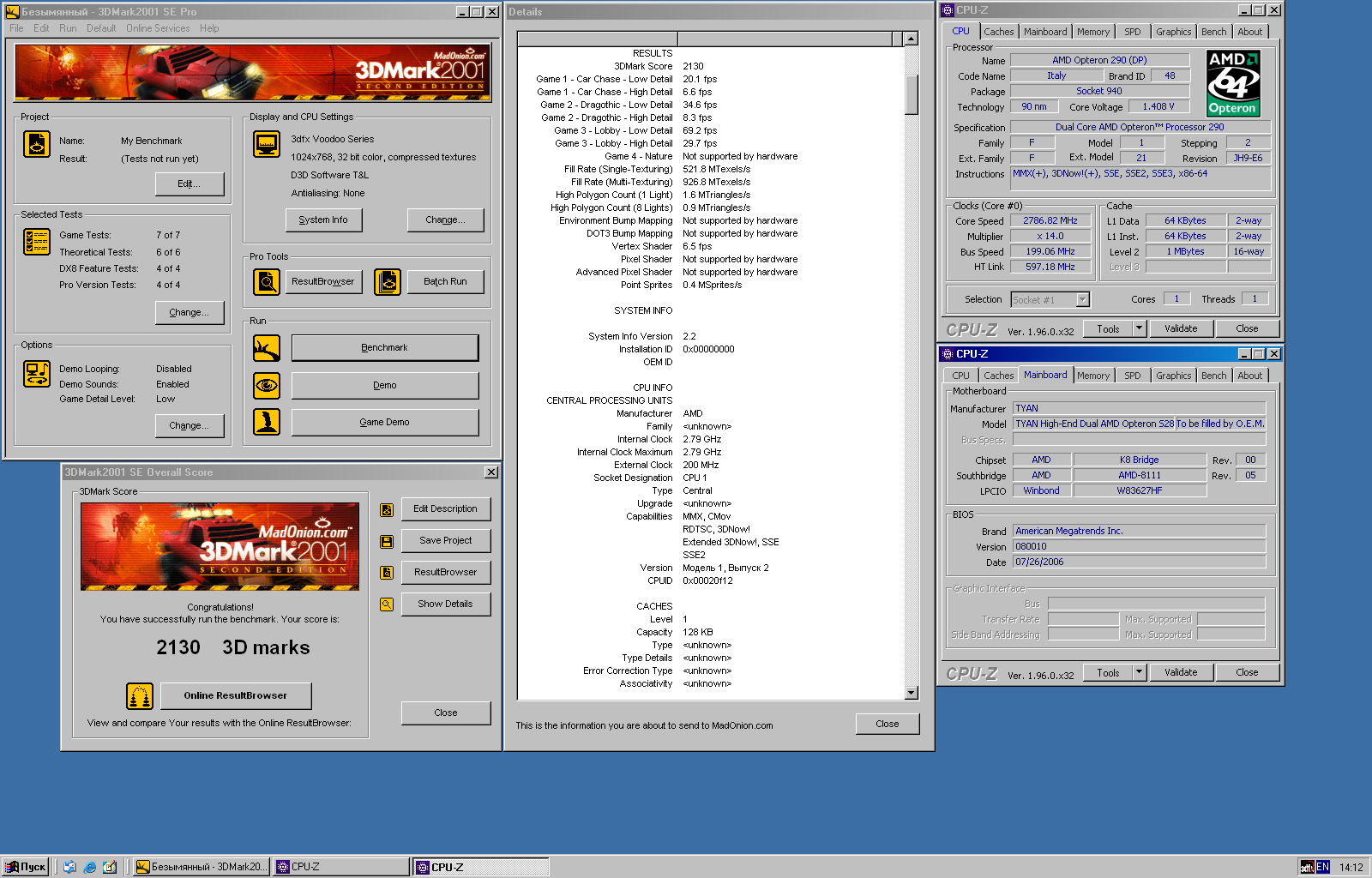1372x878 pixels.
Task: Open the Online Services menu
Action: click(158, 28)
